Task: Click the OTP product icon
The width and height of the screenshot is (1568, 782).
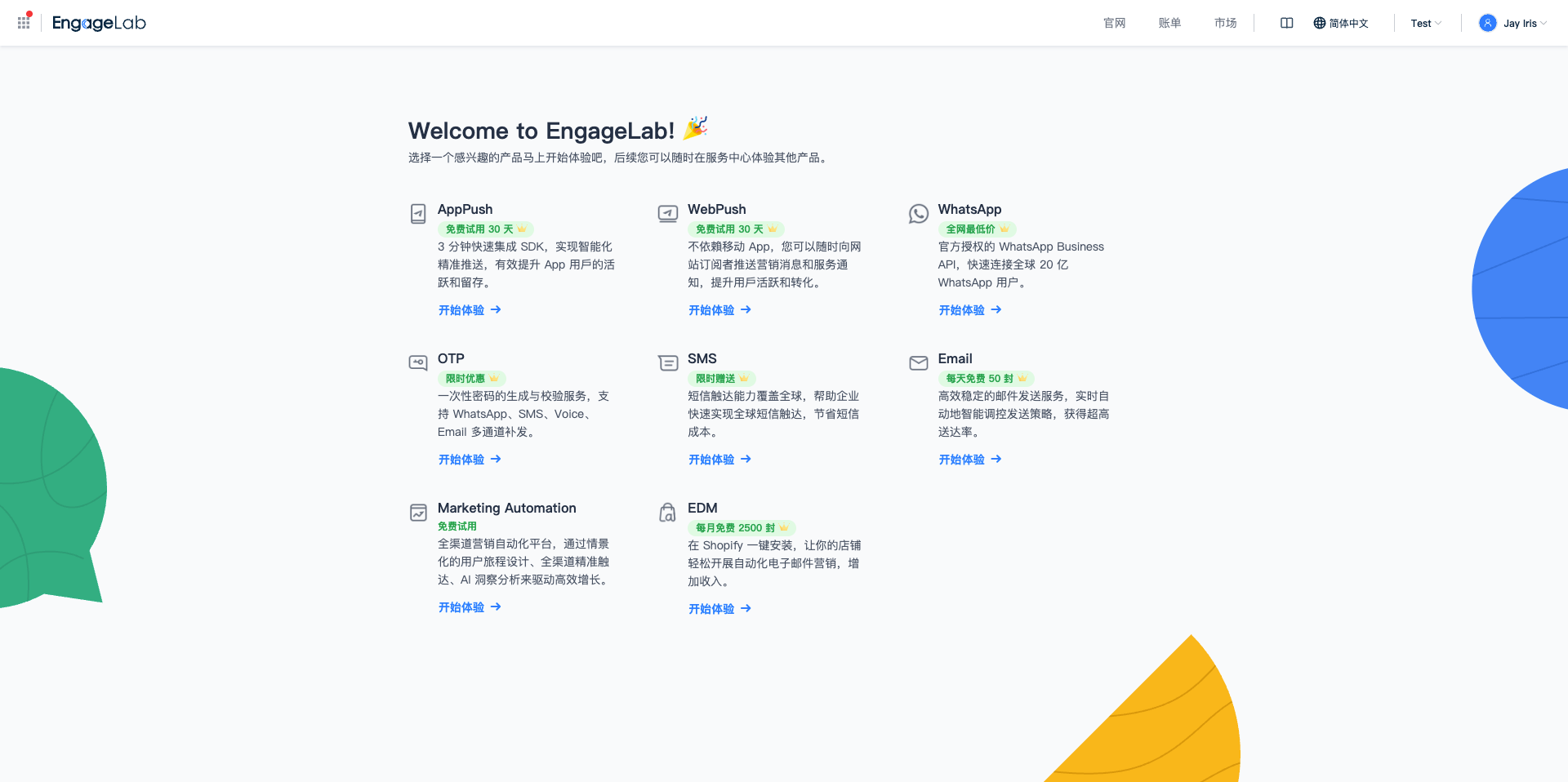Action: click(x=418, y=362)
